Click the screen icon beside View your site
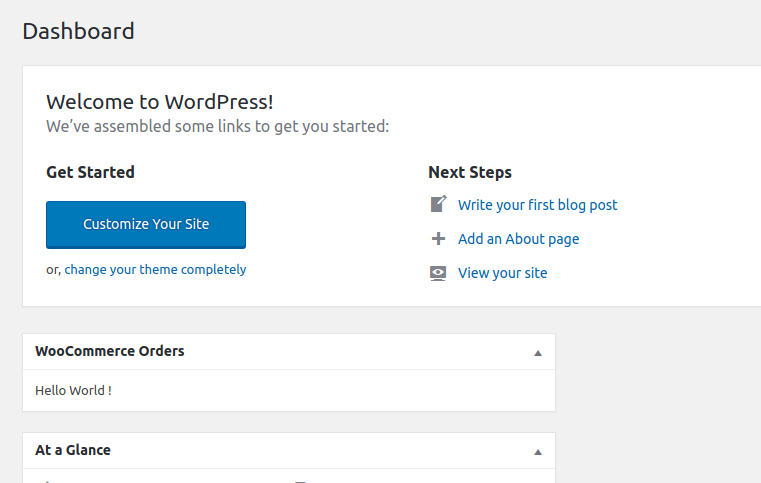 tap(438, 273)
